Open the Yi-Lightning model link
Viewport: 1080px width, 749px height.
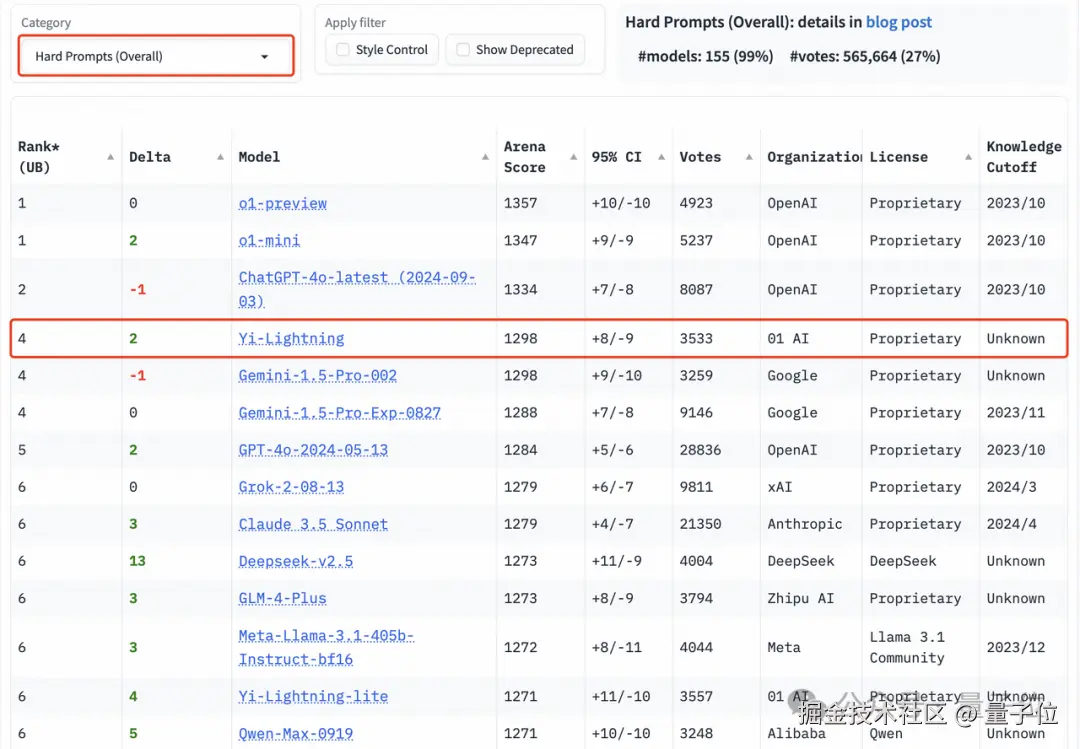point(291,338)
